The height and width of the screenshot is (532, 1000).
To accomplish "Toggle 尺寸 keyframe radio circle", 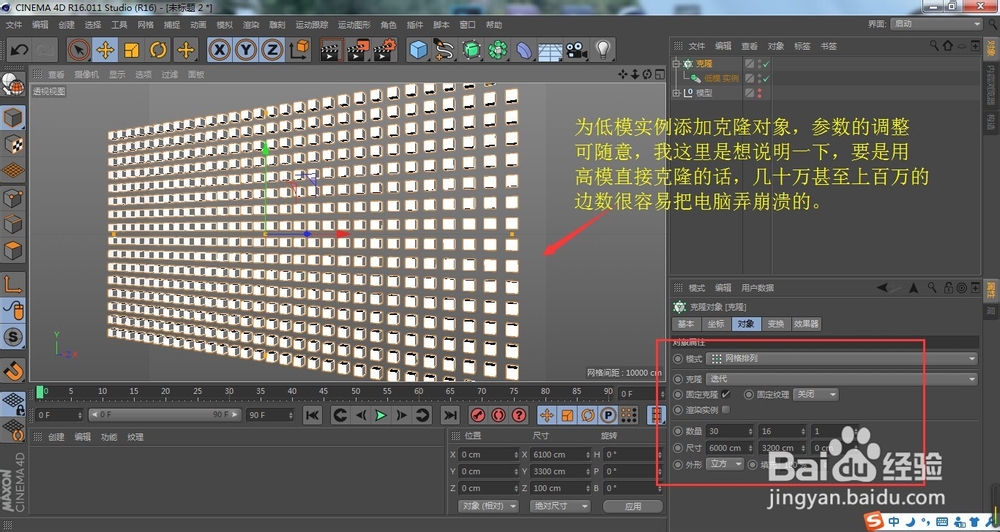I will (x=678, y=448).
